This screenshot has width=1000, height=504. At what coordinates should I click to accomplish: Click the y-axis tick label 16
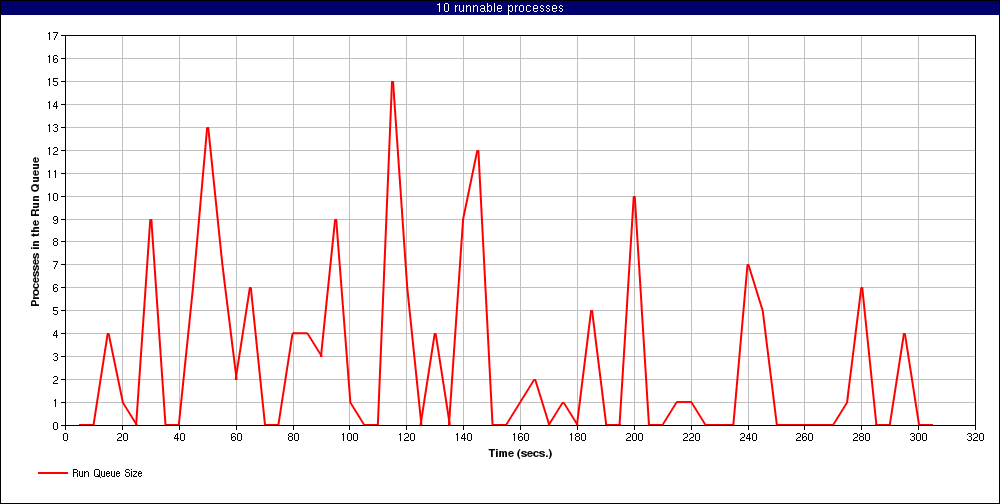(x=54, y=59)
